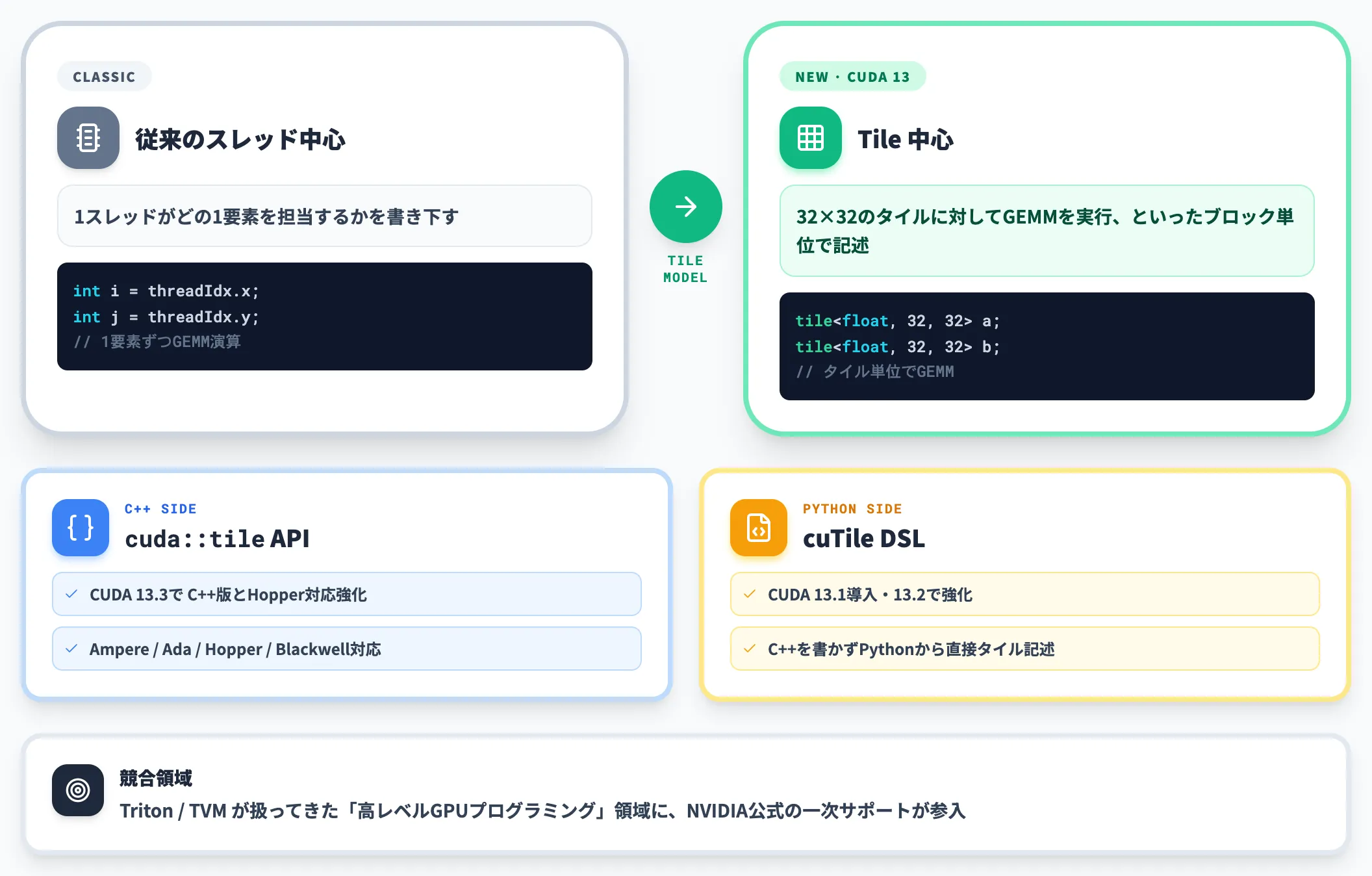Click the Triton / TVM description sentence

(543, 811)
